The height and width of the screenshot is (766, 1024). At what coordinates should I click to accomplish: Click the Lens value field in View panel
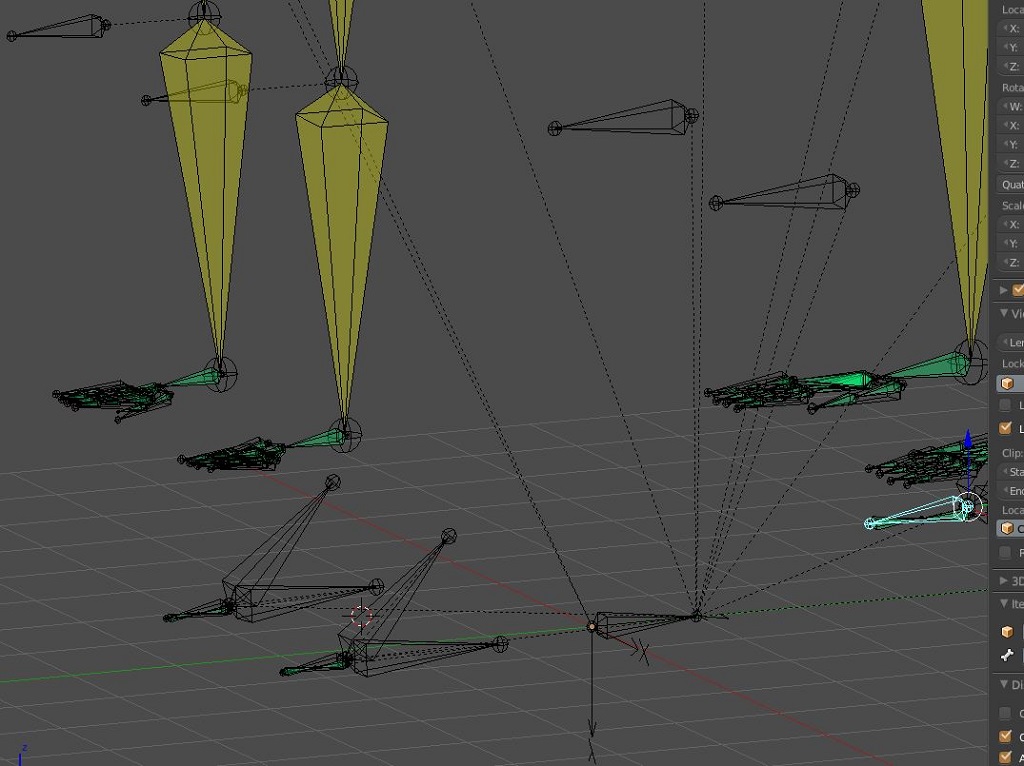(x=1011, y=342)
